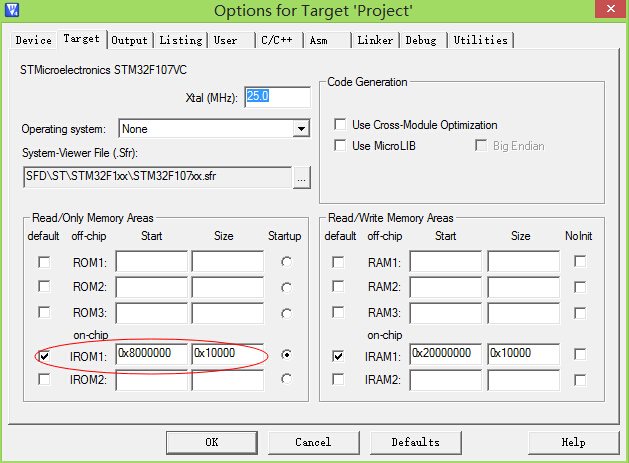Click the ROM3 Size field
Image resolution: width=629 pixels, height=463 pixels.
tap(228, 313)
